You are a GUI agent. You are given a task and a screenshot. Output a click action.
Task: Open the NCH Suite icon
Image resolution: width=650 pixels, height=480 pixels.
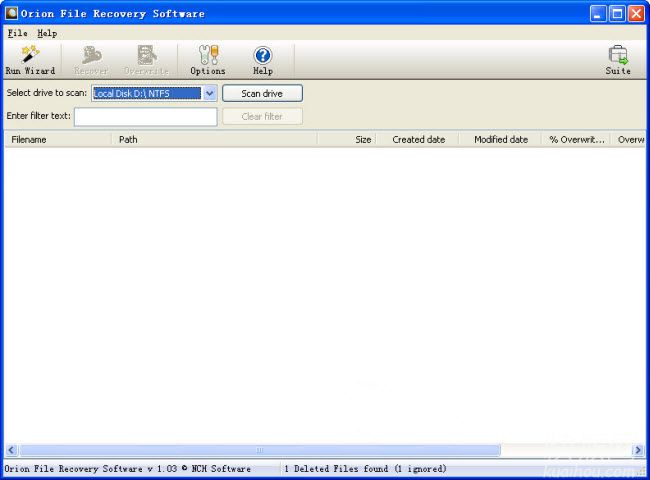click(618, 60)
